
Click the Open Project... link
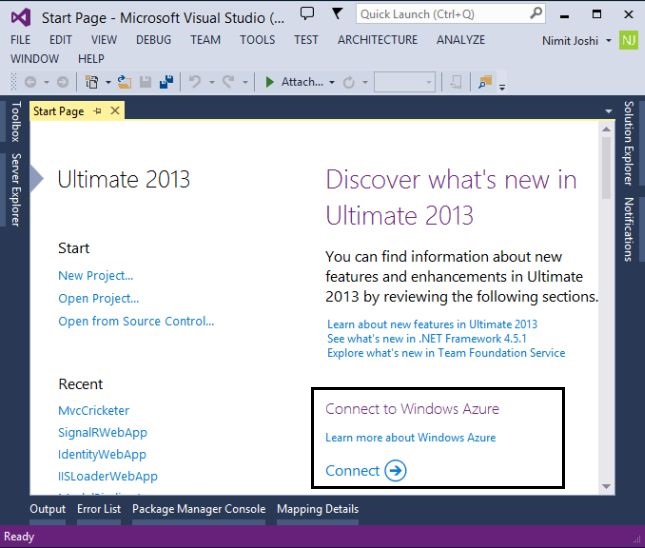point(99,298)
